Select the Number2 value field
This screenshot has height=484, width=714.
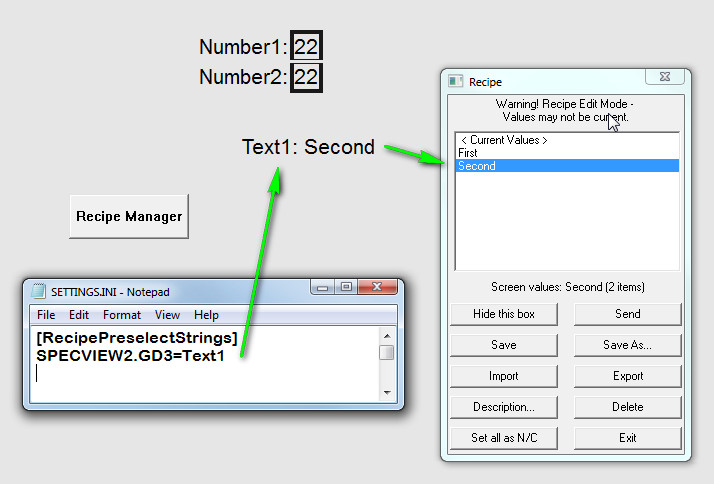(x=306, y=77)
